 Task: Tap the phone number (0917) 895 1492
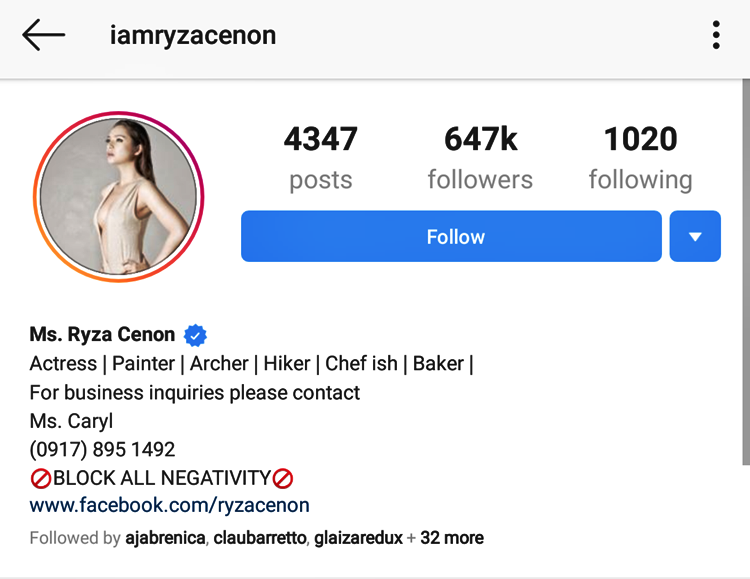(x=102, y=449)
